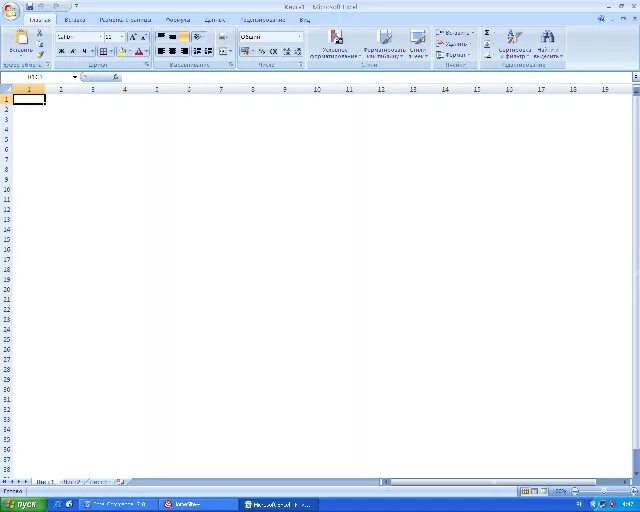Screen dimensions: 640x512
Task: Switch to the Рецензирование (Review) ribbon tab
Action: click(263, 20)
